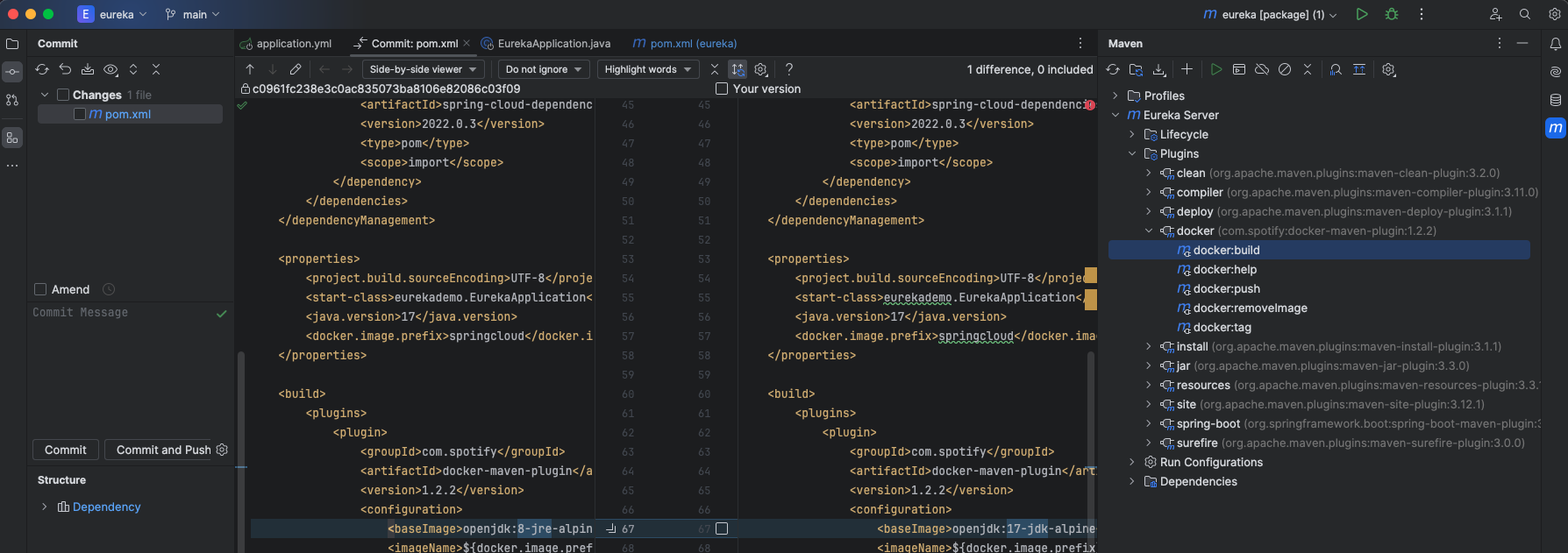Click the Rollback arrow in the Commit toolbar

pos(65,69)
